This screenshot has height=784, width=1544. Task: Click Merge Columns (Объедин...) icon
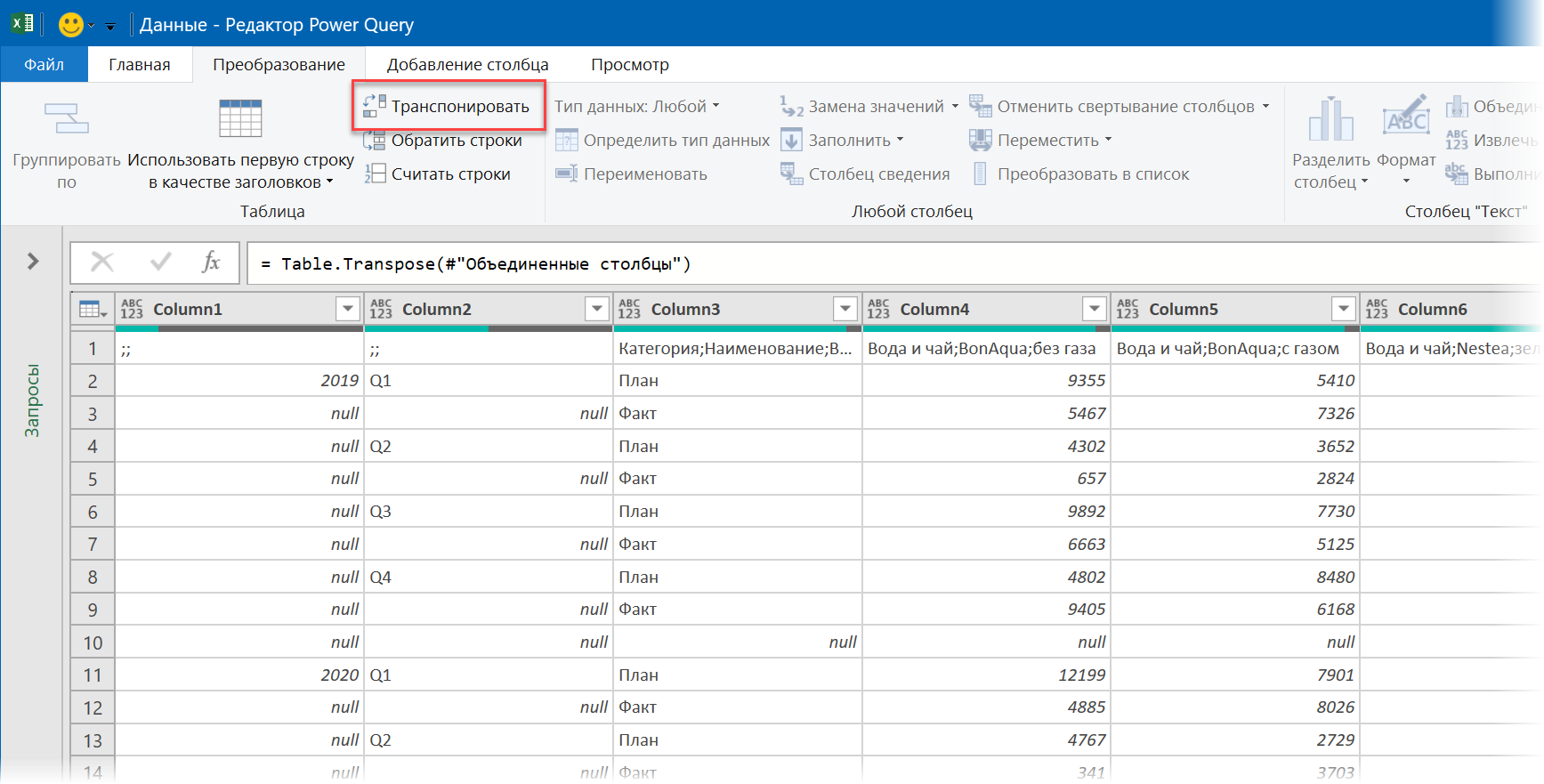pyautogui.click(x=1457, y=107)
